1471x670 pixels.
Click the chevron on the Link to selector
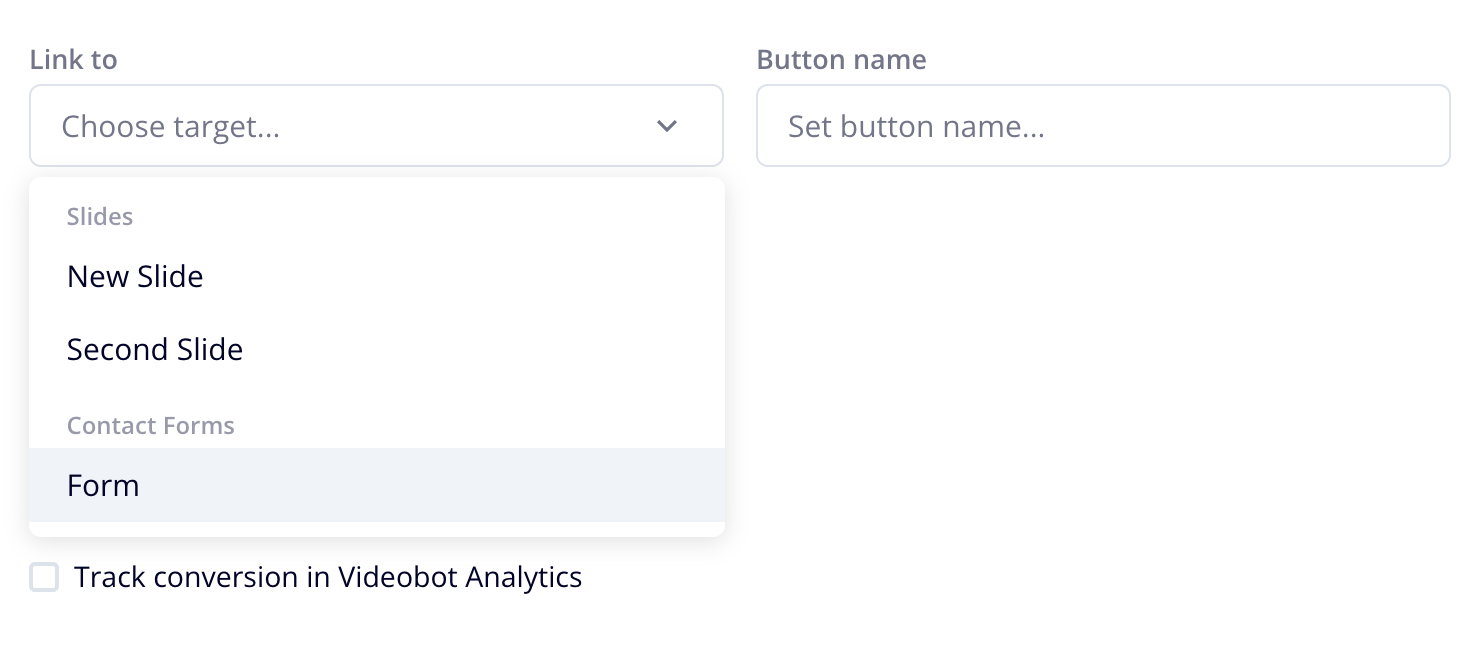tap(666, 126)
